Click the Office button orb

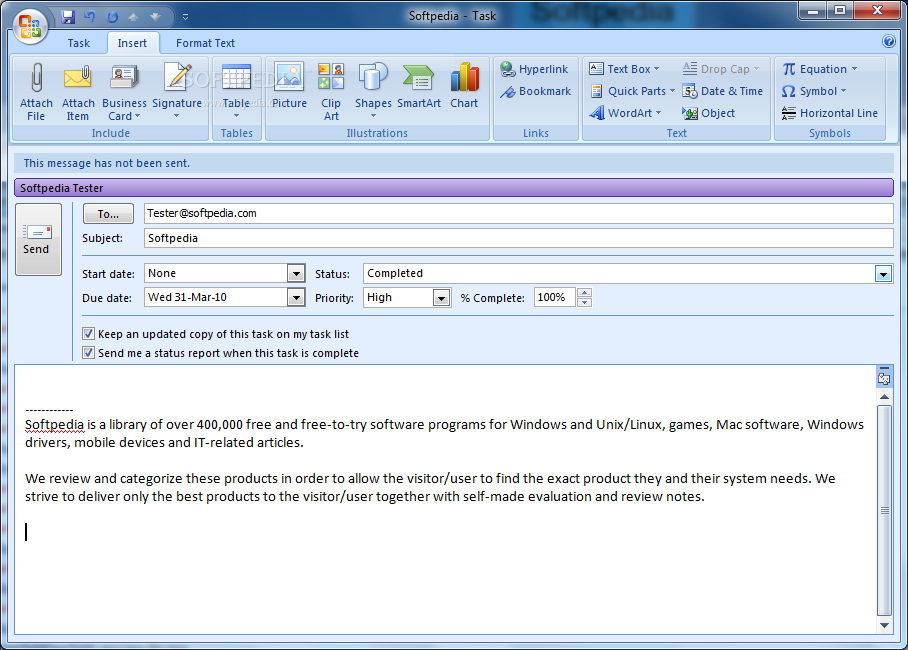30,26
